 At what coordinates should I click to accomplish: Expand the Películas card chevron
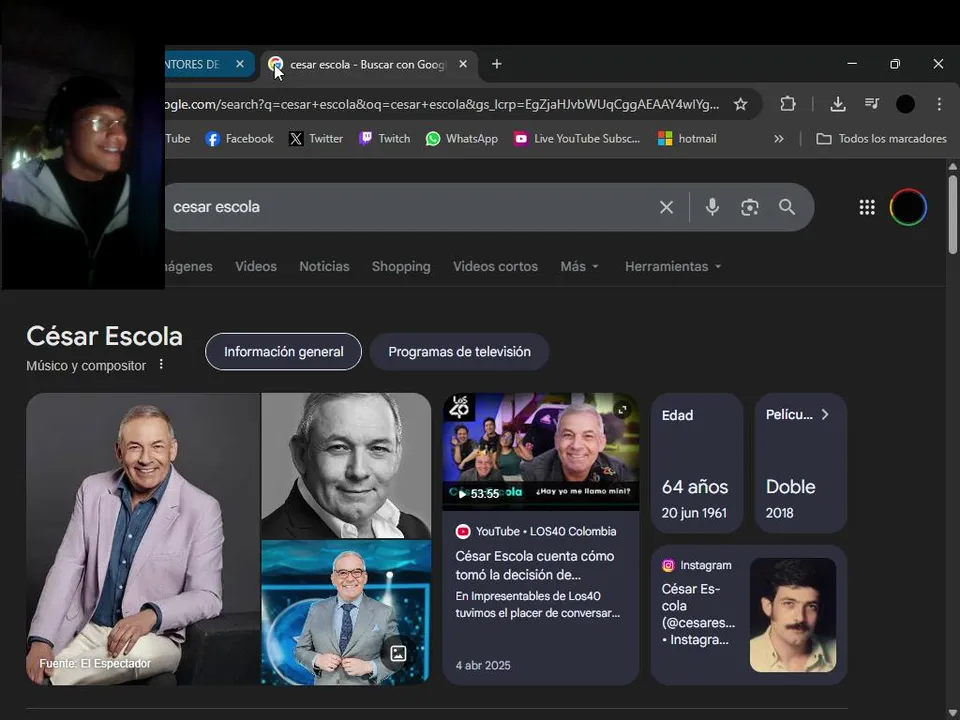point(825,414)
